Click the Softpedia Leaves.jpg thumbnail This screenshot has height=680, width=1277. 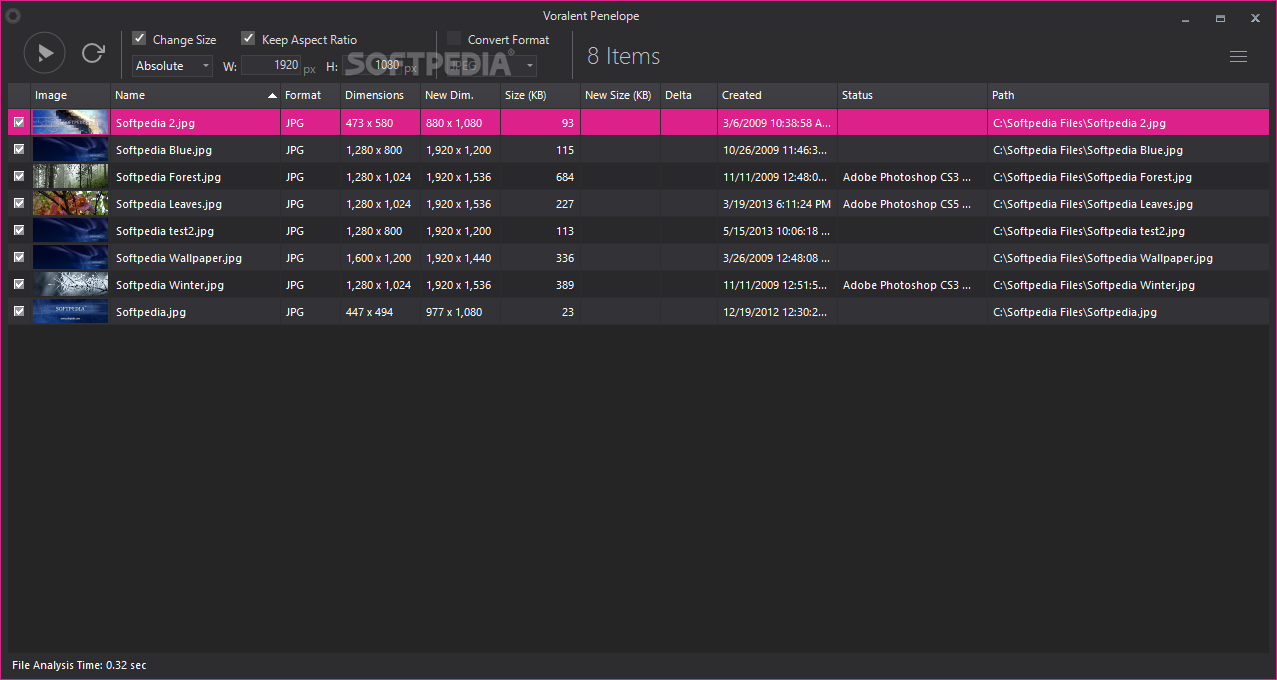pos(70,203)
